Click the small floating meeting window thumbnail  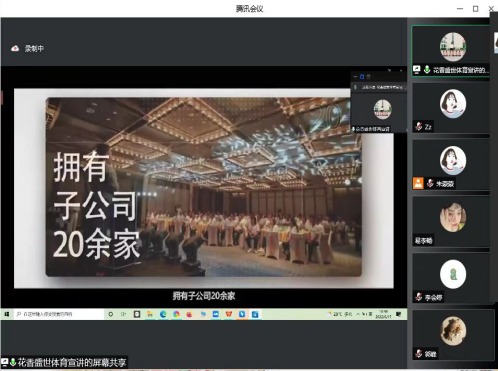(x=379, y=103)
